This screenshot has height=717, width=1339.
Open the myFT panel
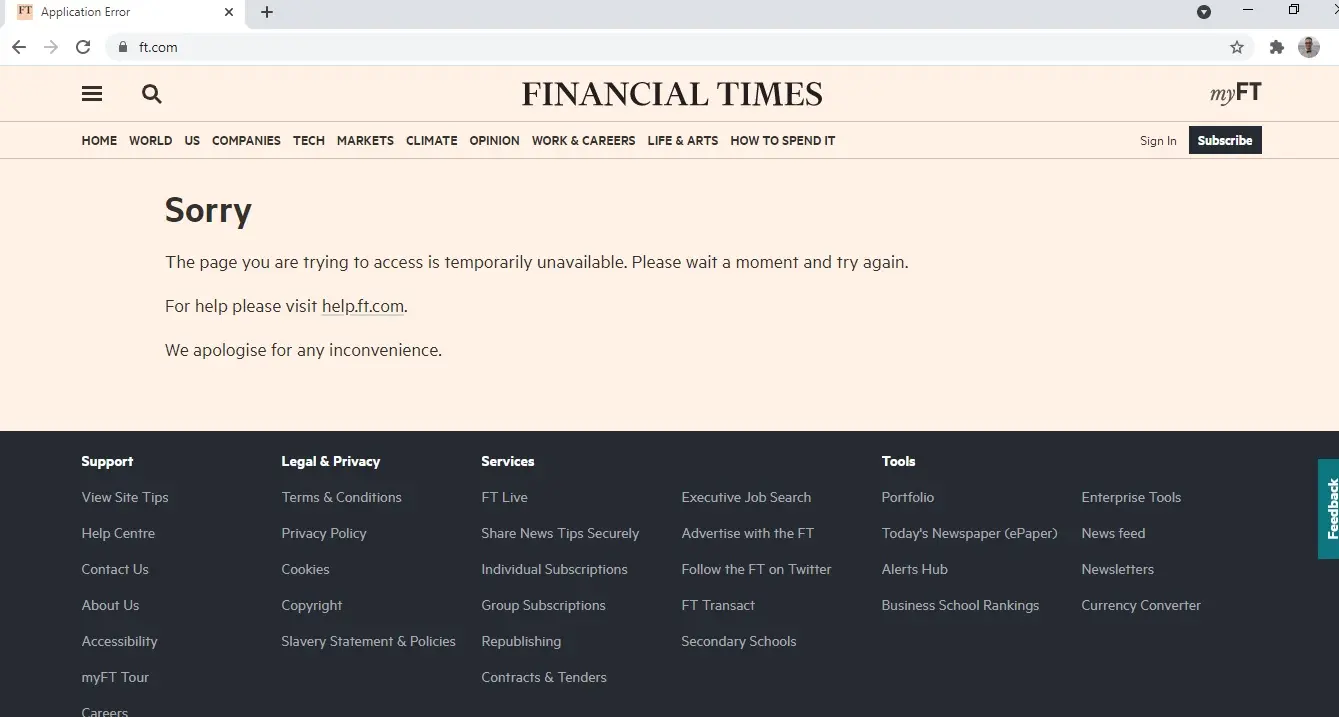click(1236, 93)
